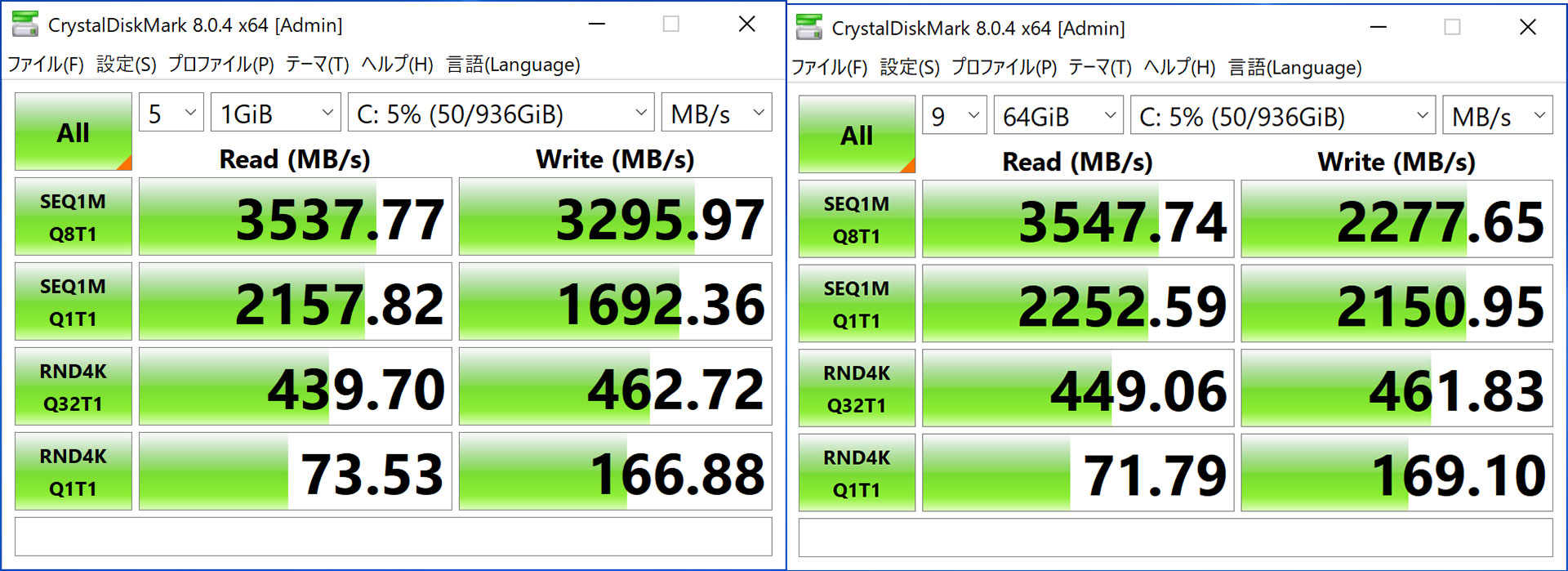Run All tests in right window
Image resolution: width=1568 pixels, height=571 pixels.
[857, 135]
